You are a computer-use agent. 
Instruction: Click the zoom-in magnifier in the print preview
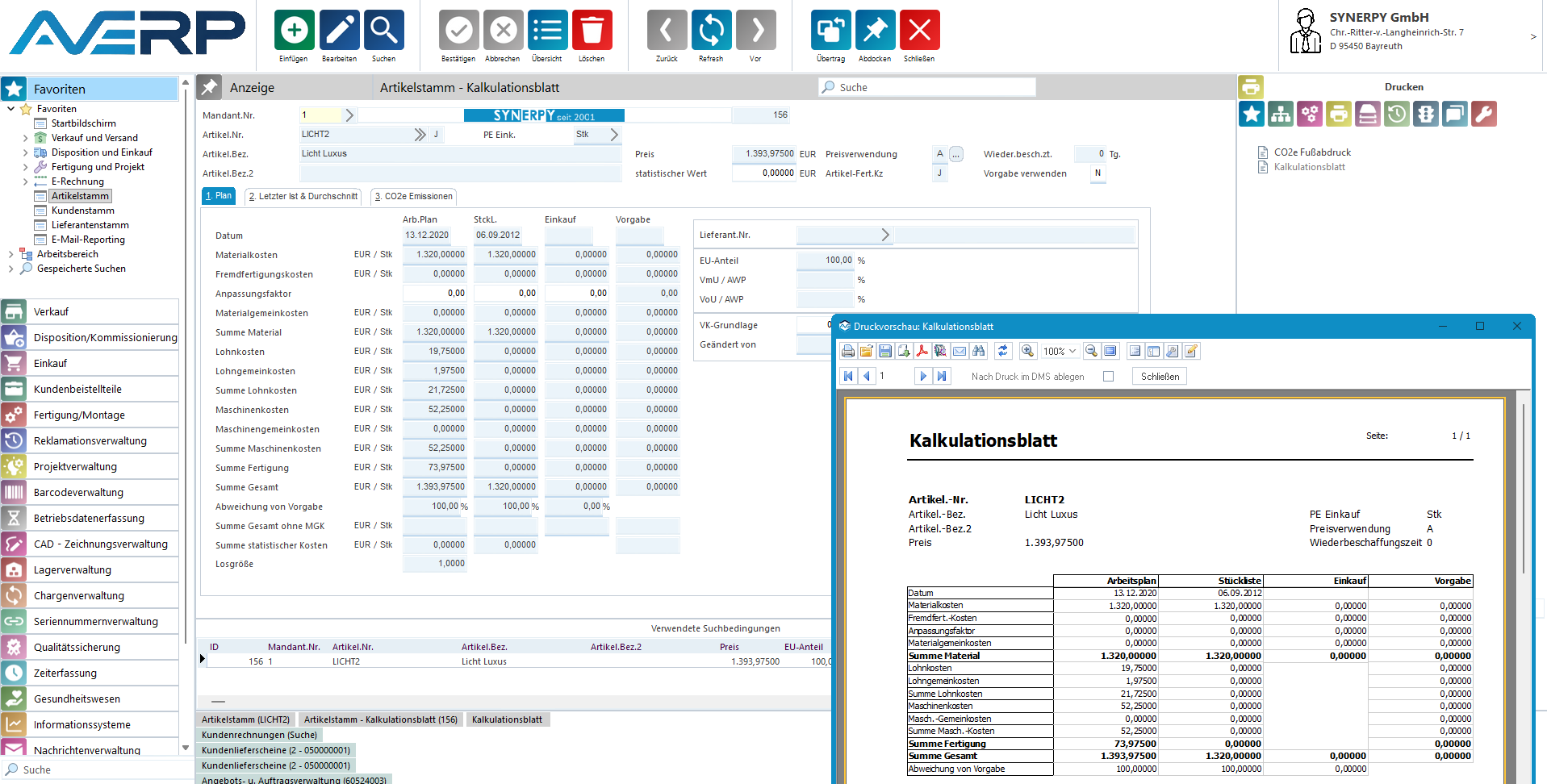coord(1027,351)
